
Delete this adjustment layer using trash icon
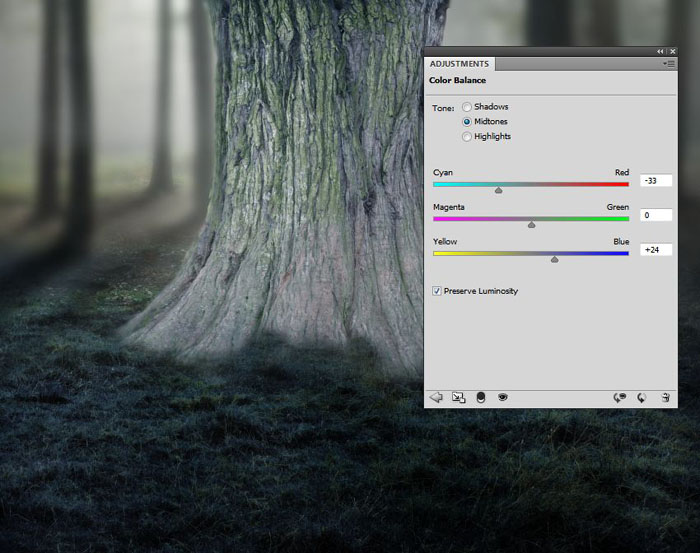(665, 397)
